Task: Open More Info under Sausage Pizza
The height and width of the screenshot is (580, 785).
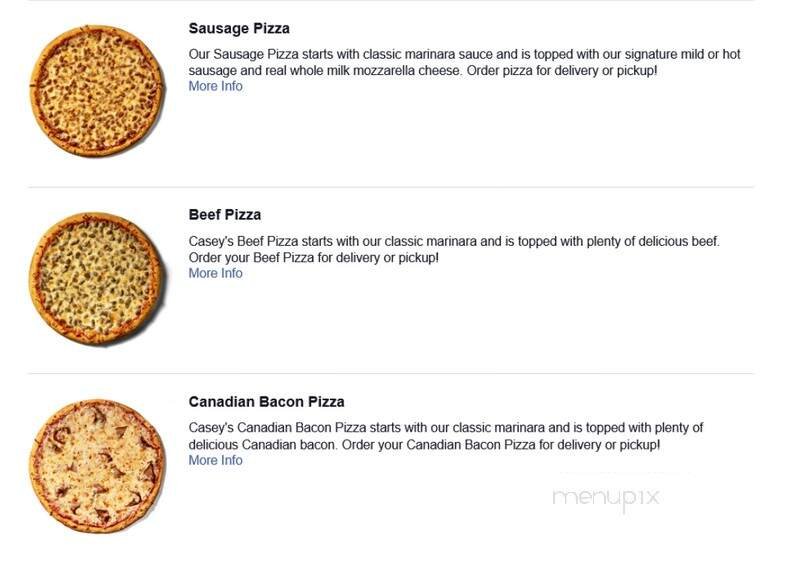Action: (215, 87)
